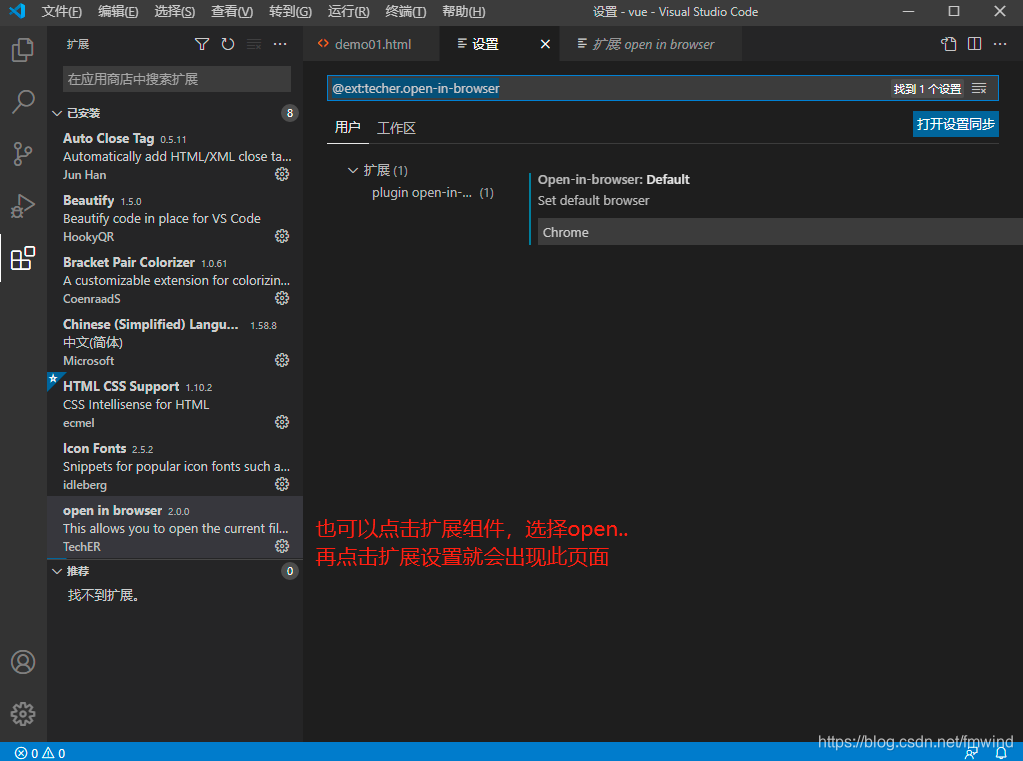Open gear menu for open in browser
The image size is (1023, 761).
(282, 546)
